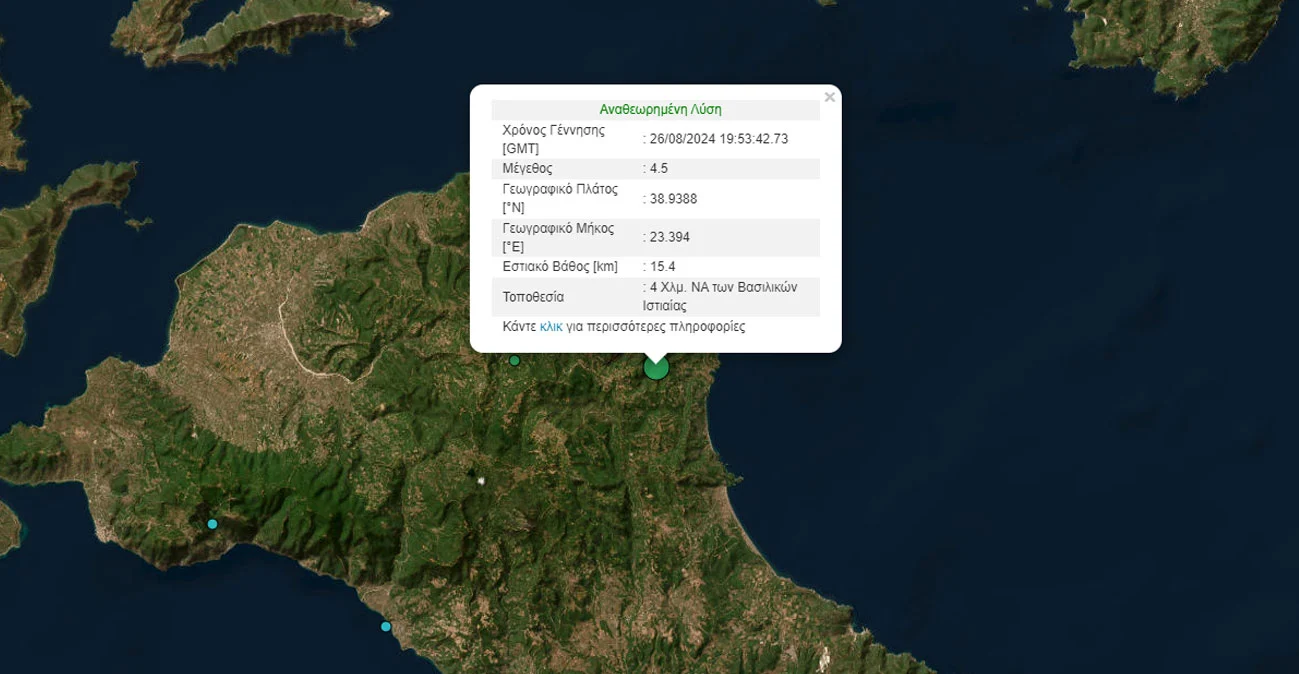Click the longitude value 23.394
Image resolution: width=1299 pixels, height=674 pixels.
670,237
